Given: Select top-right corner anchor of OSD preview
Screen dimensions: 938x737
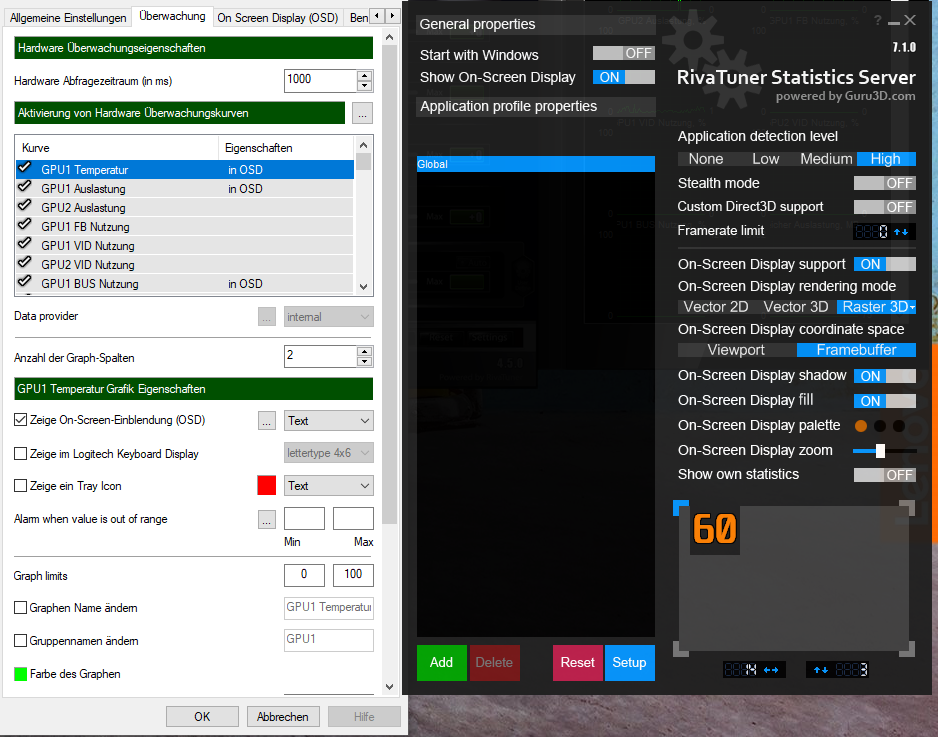Looking at the screenshot, I should 907,508.
